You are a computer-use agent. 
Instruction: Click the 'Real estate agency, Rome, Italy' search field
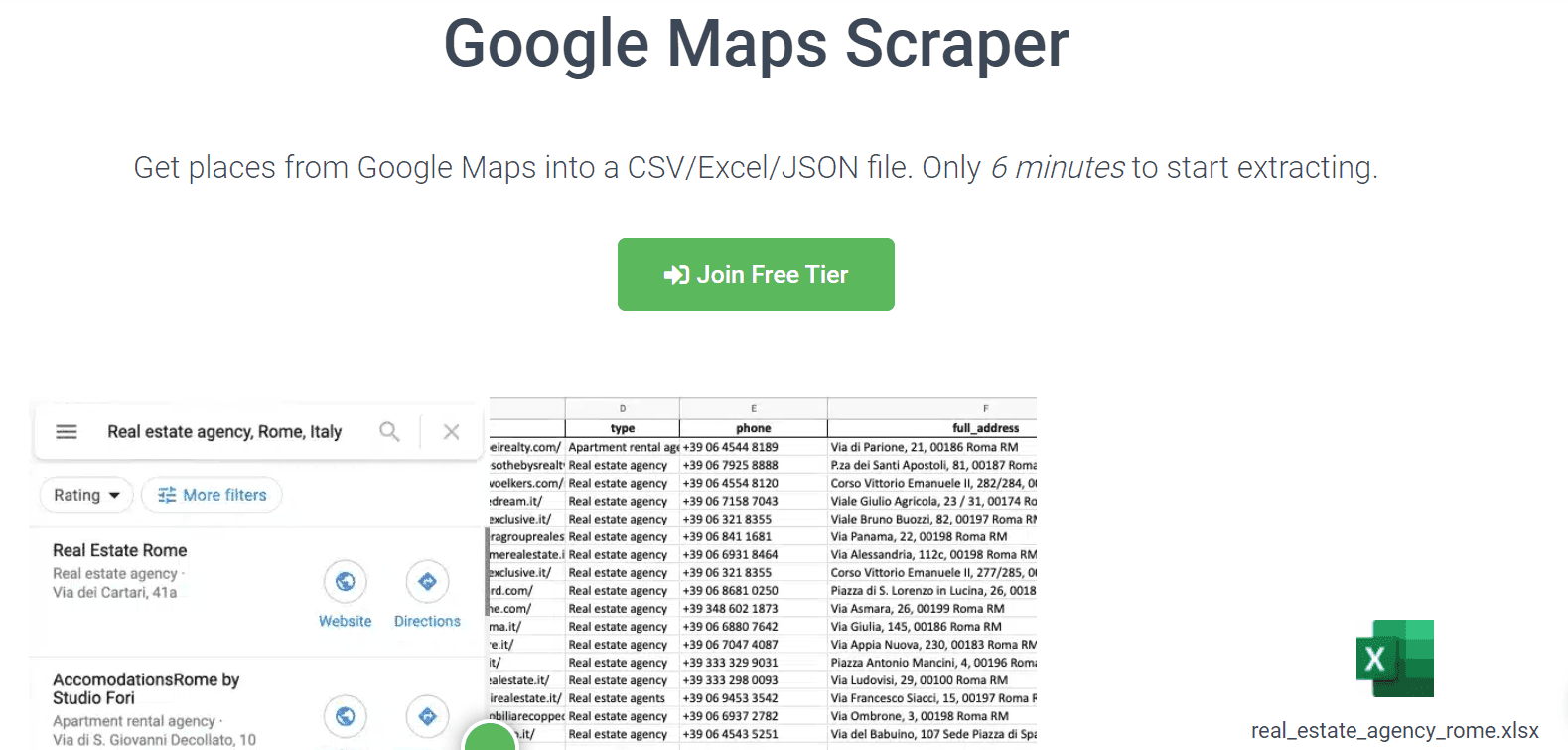click(224, 432)
